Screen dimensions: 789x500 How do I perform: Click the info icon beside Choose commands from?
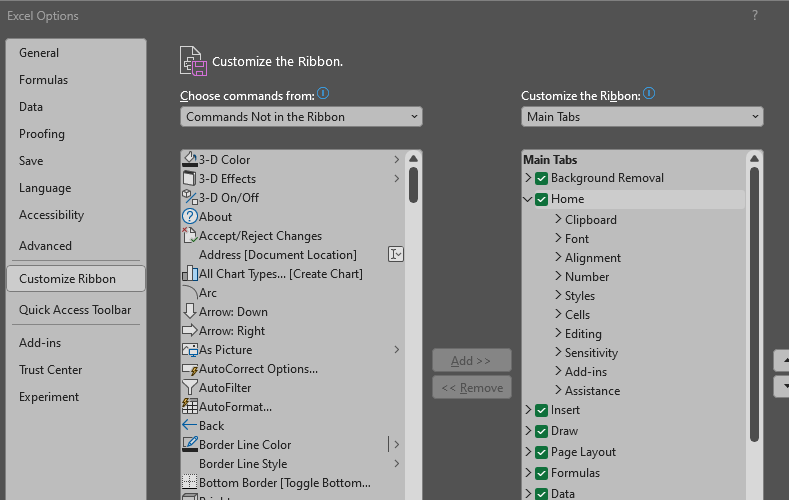[323, 94]
